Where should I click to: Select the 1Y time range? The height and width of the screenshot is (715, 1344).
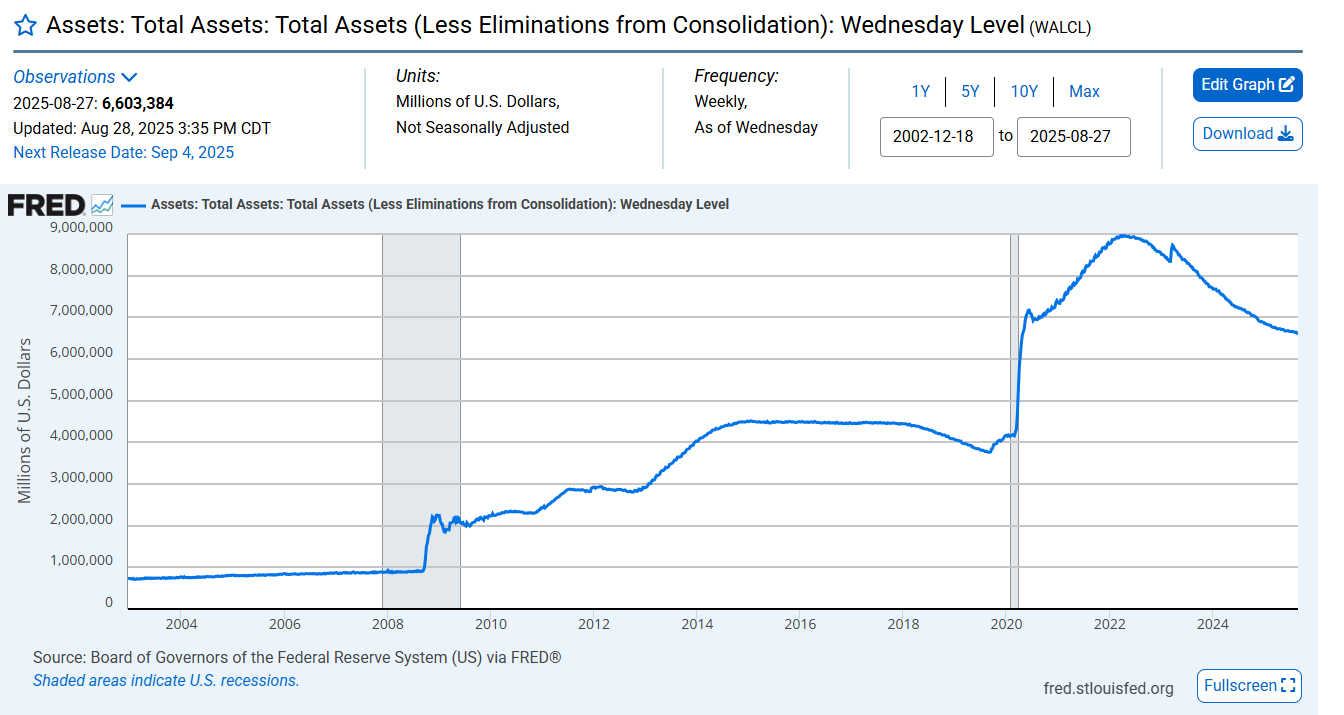[920, 92]
